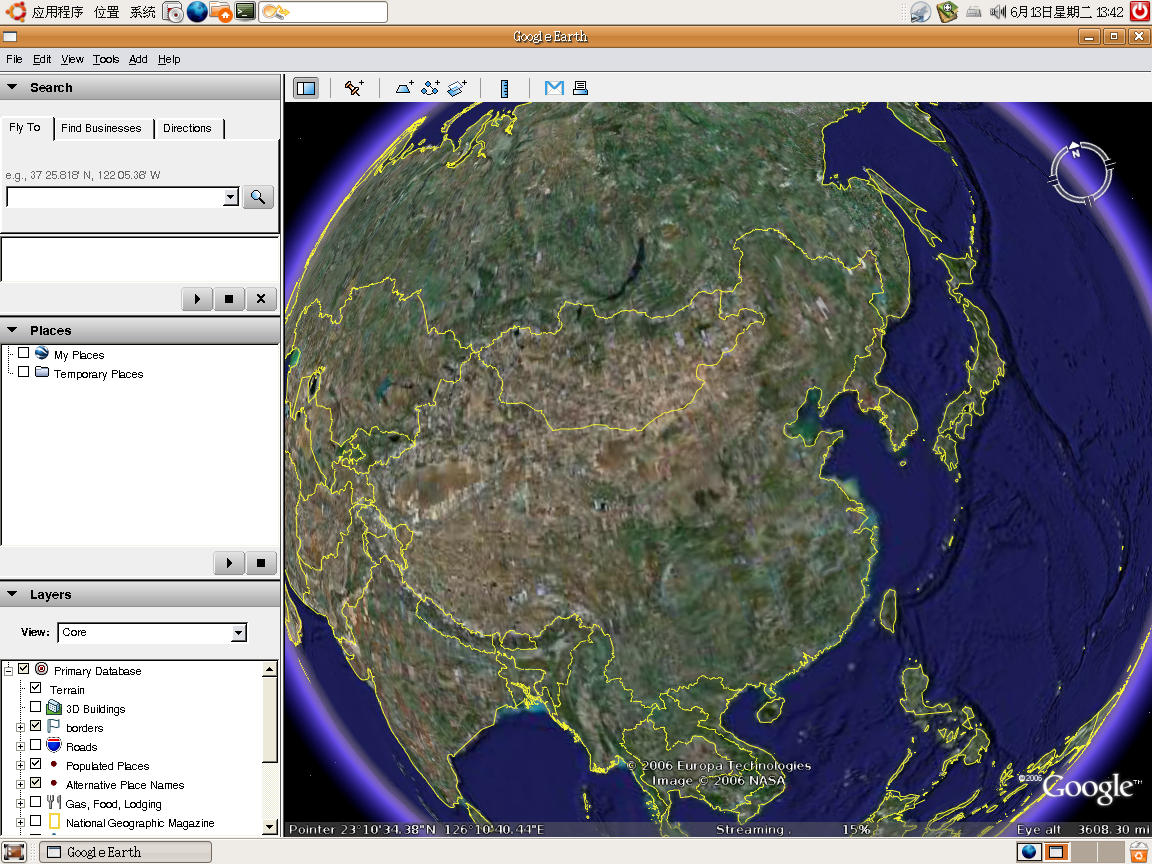Clear search results with X button
Image resolution: width=1152 pixels, height=864 pixels.
261,299
